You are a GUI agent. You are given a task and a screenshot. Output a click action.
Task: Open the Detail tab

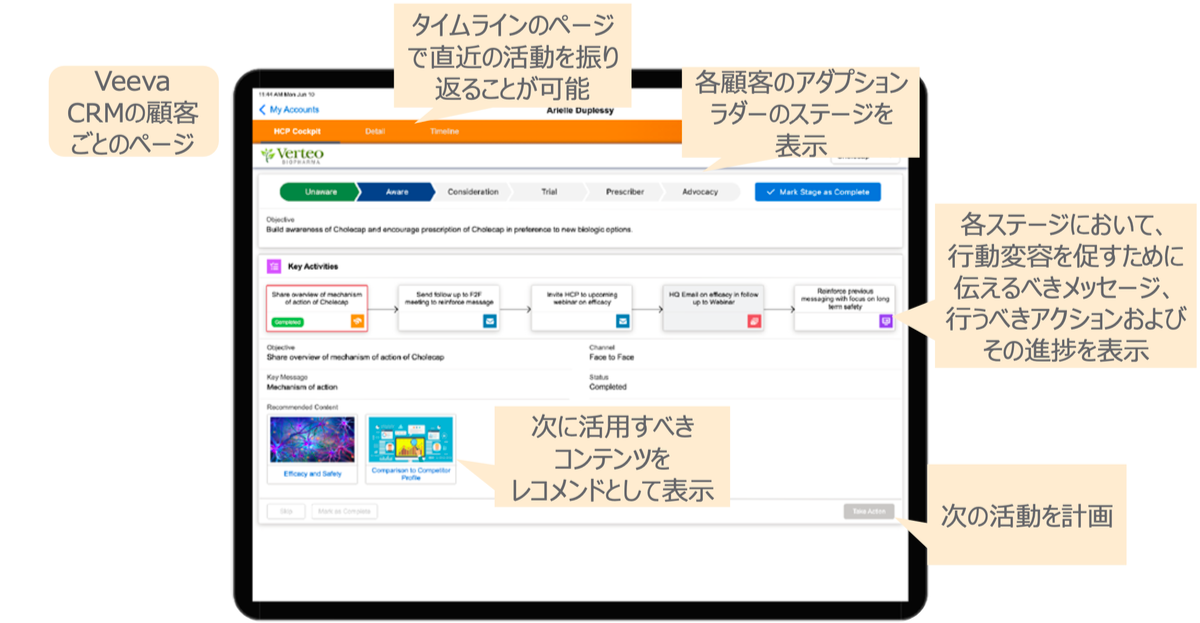(375, 131)
